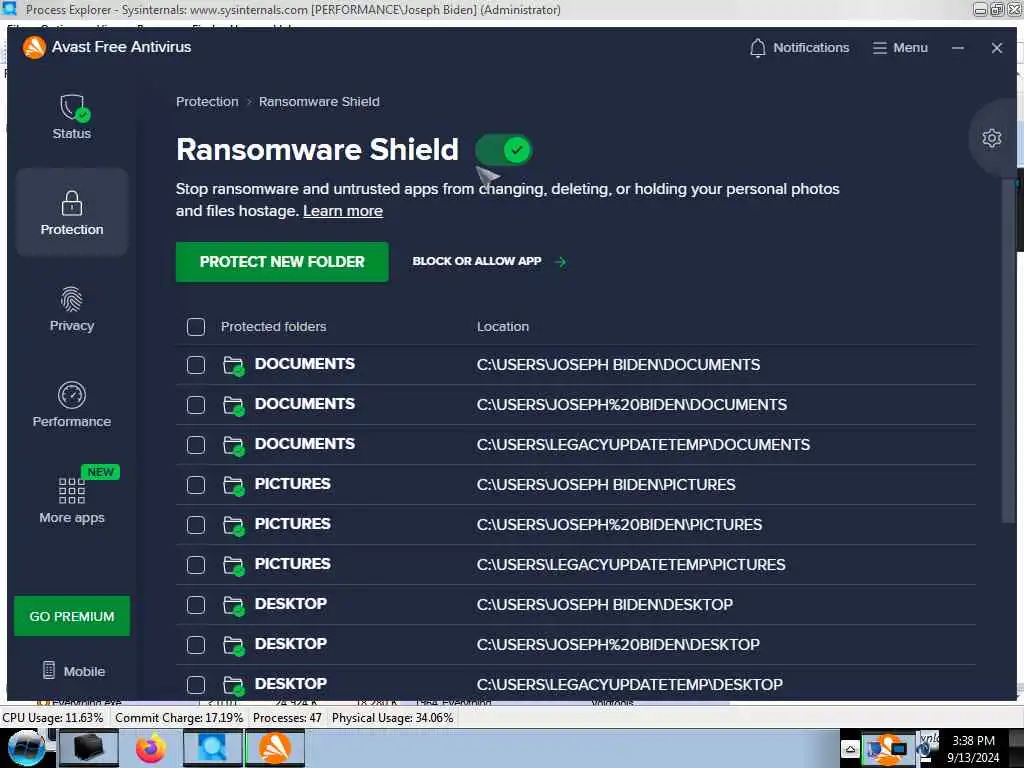This screenshot has height=768, width=1024.
Task: Click the NEW badge on More apps
Action: (100, 472)
